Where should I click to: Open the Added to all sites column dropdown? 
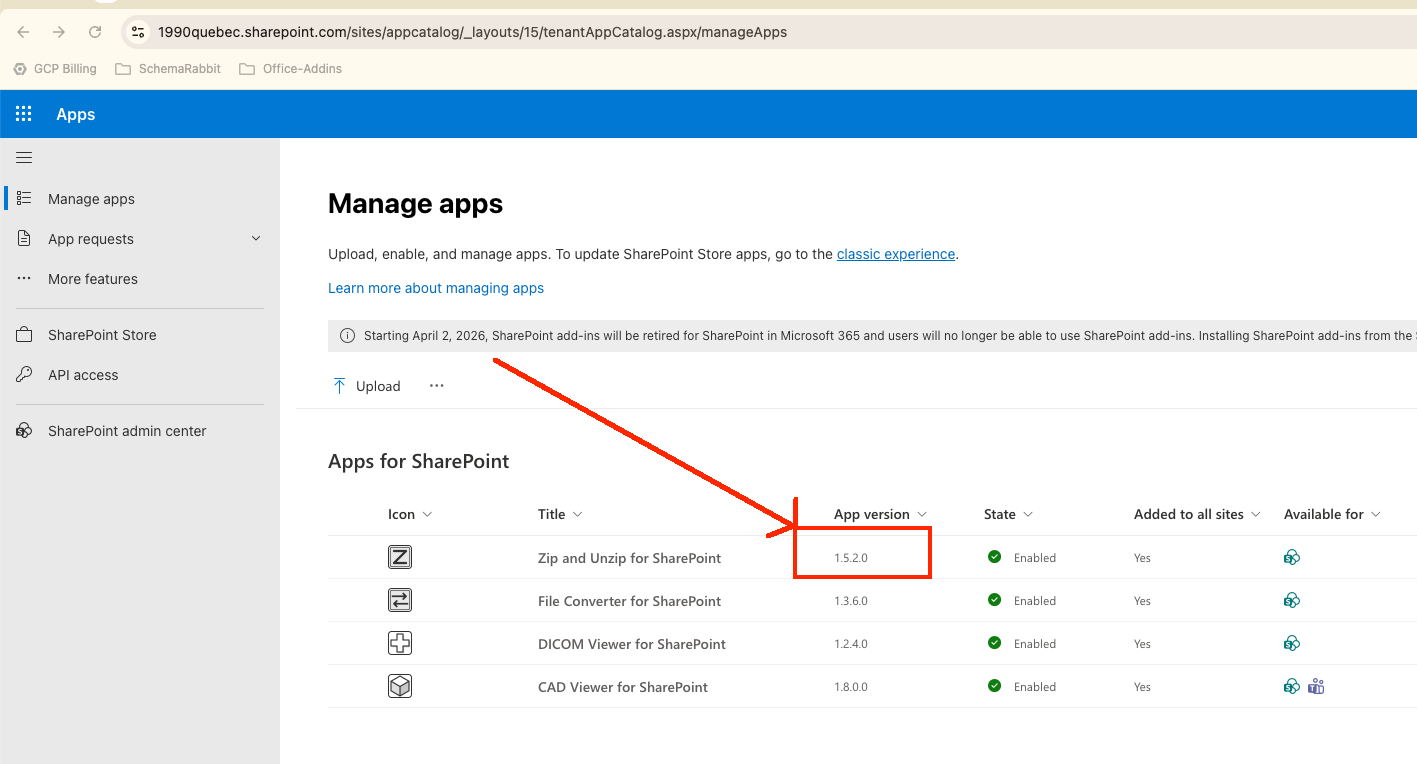1256,514
